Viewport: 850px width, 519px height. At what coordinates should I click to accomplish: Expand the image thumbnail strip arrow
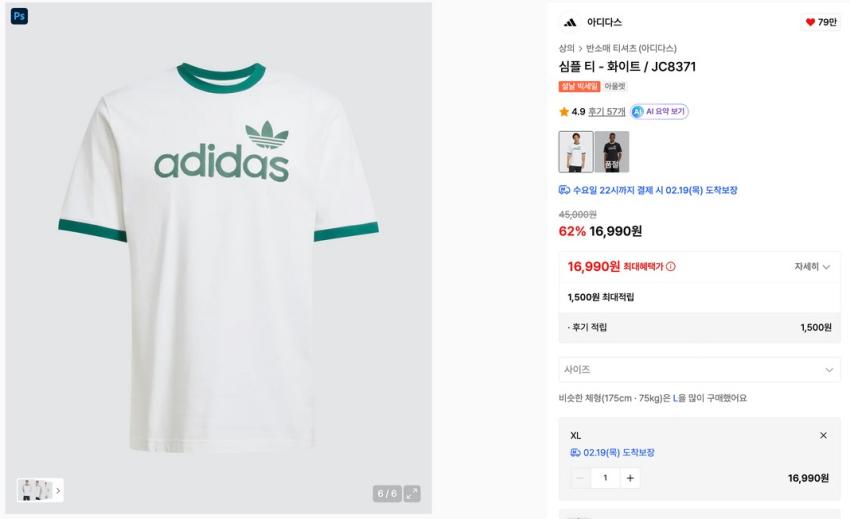pos(58,490)
